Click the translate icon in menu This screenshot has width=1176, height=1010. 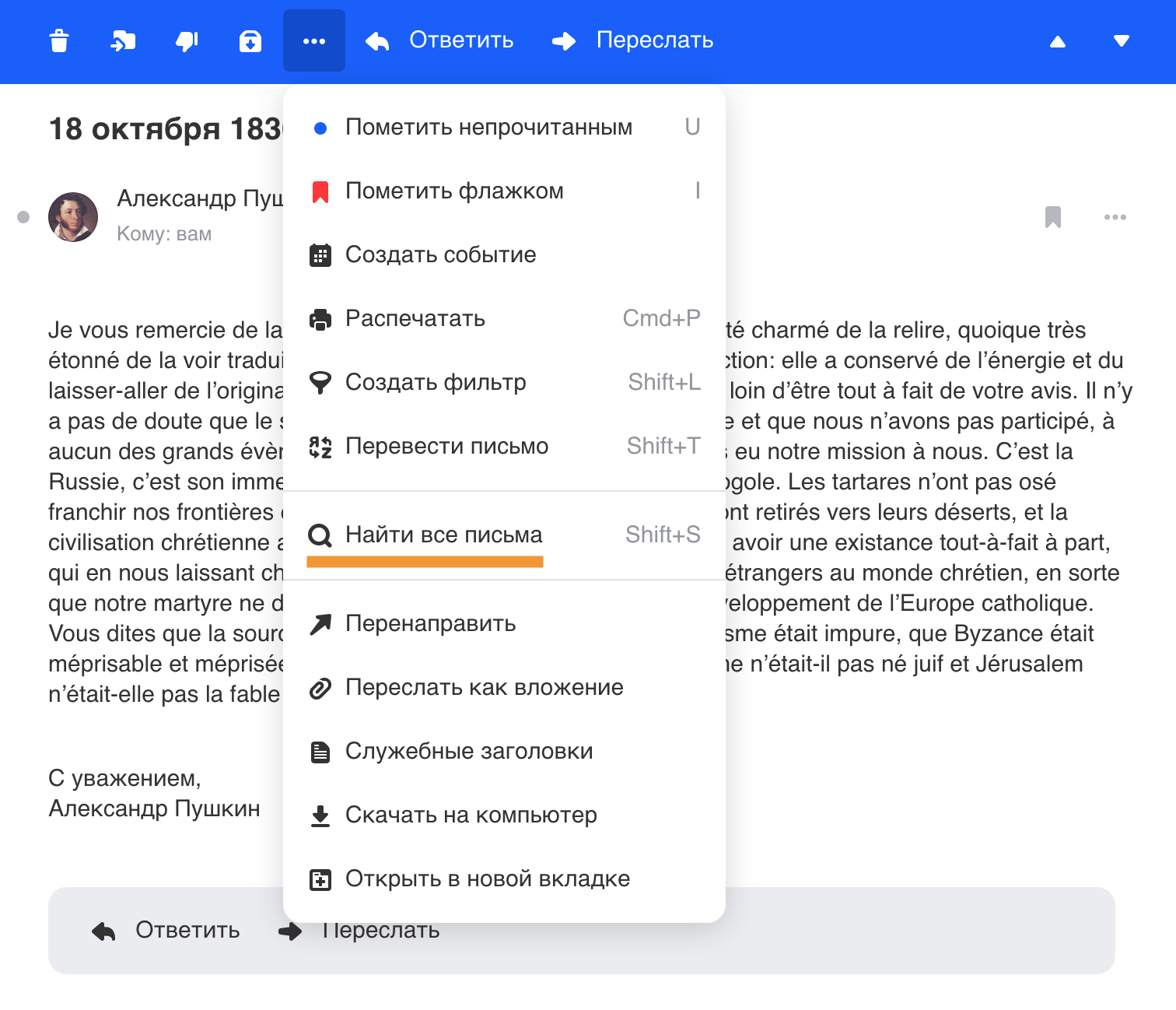pyautogui.click(x=320, y=447)
